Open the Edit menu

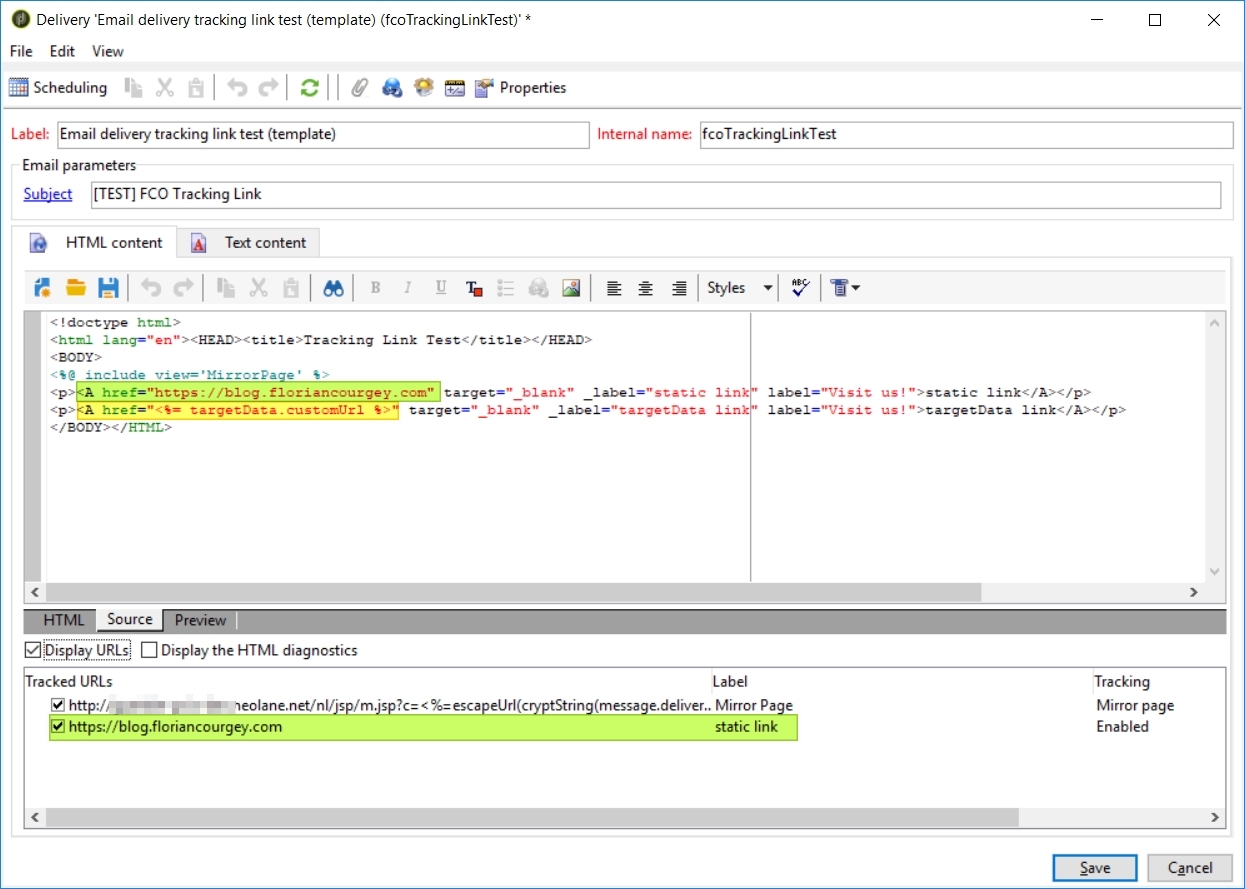coord(62,51)
